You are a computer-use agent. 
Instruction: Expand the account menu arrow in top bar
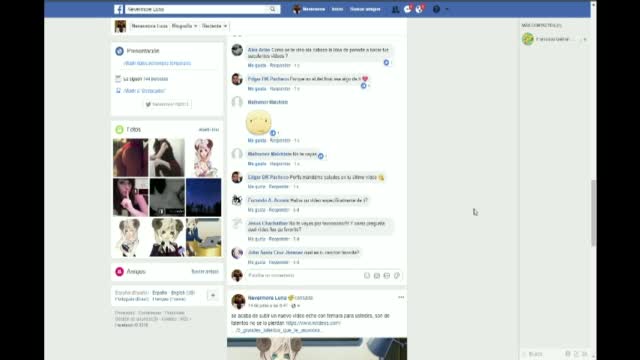click(x=447, y=9)
